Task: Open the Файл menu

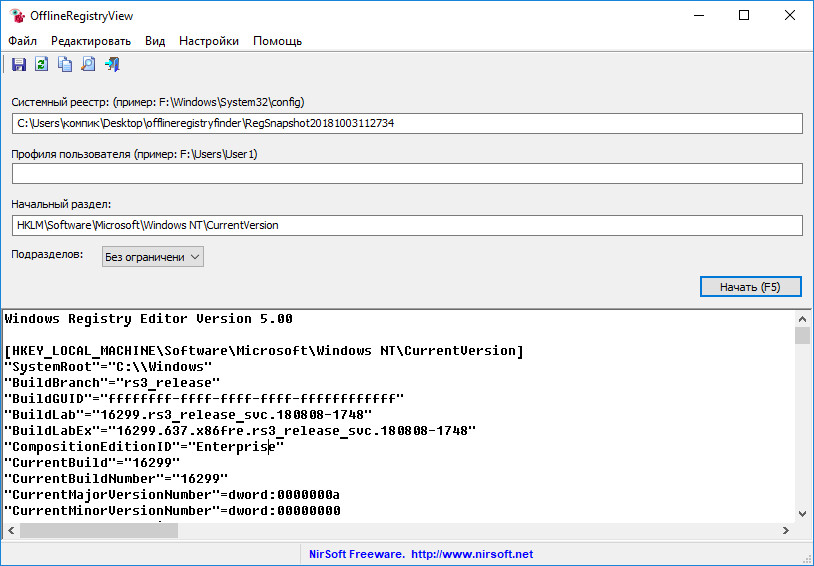Action: coord(22,41)
